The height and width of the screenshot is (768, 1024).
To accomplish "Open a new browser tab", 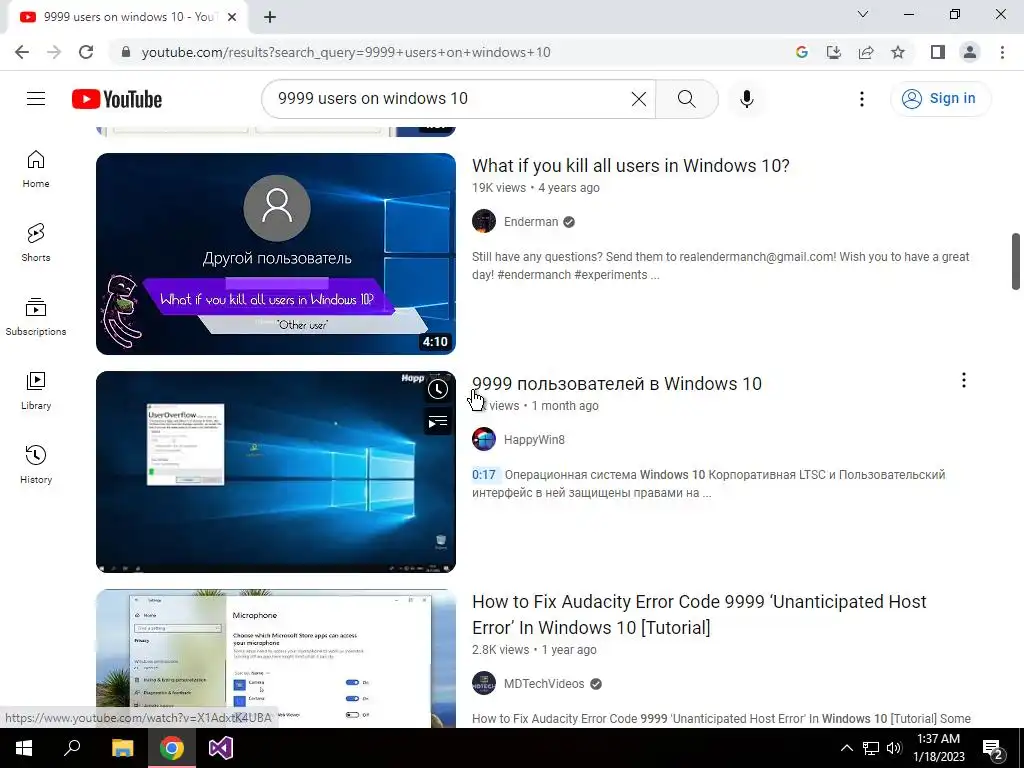I will [x=270, y=17].
